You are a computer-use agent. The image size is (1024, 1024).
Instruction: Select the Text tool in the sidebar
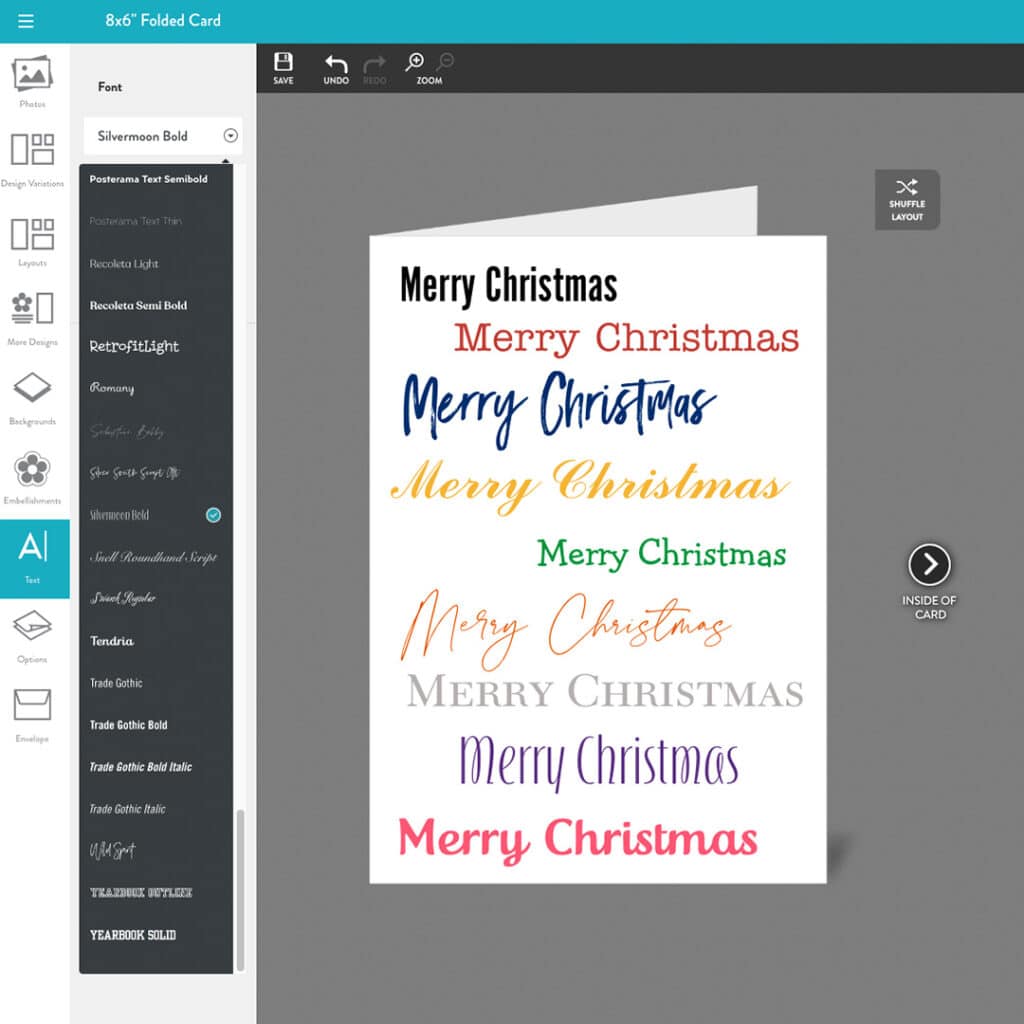33,552
